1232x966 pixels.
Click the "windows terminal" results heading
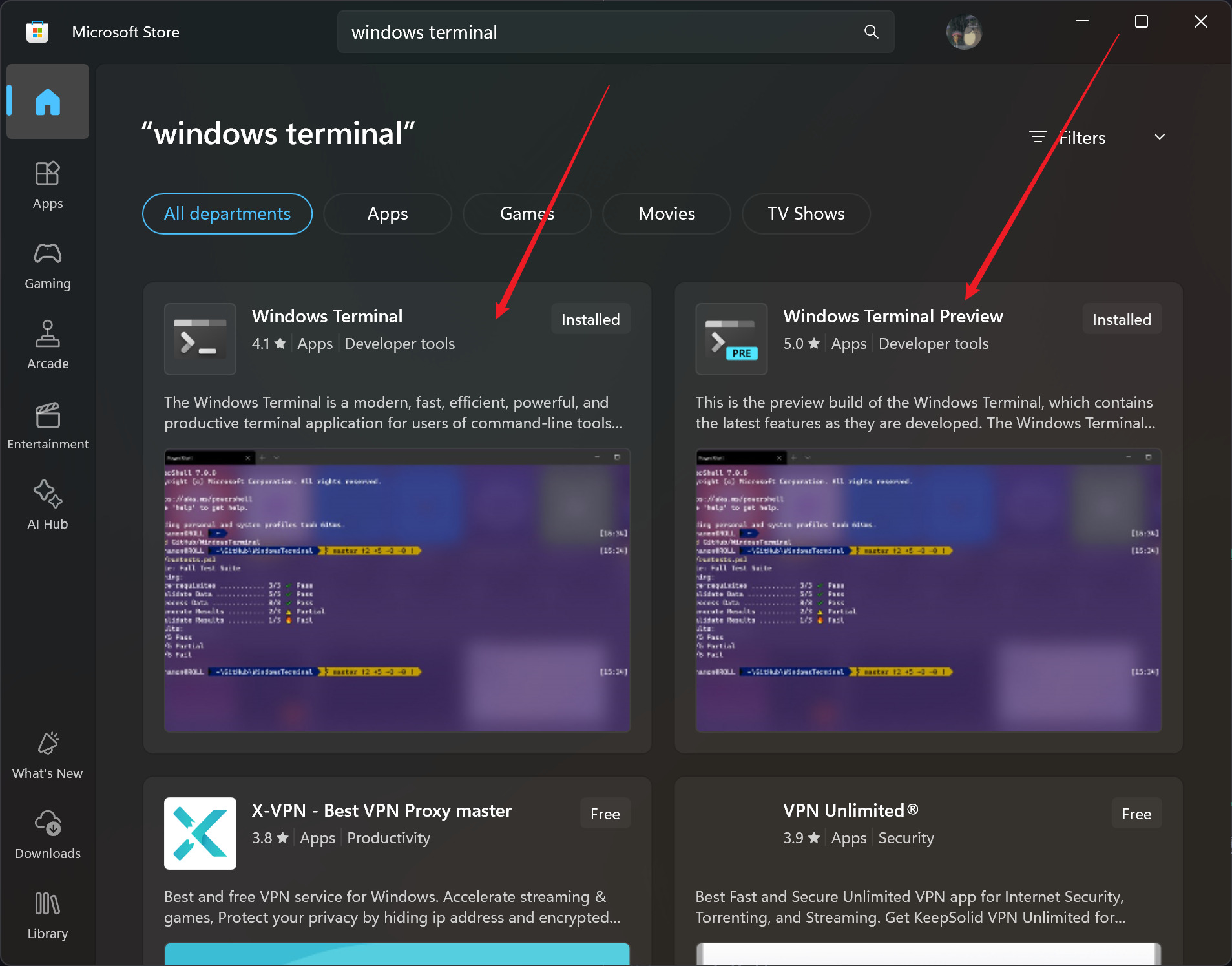278,134
